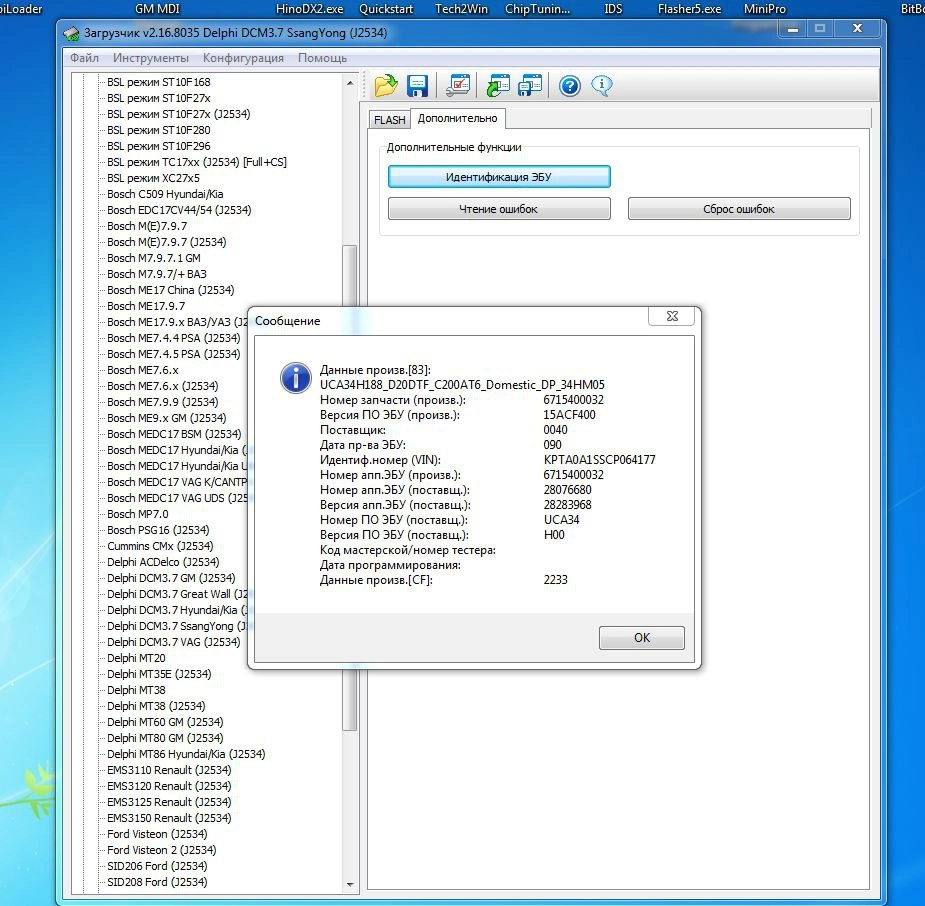This screenshot has height=906, width=925.
Task: Select EMS3110 Renault (J2534) entry
Action: [x=169, y=770]
